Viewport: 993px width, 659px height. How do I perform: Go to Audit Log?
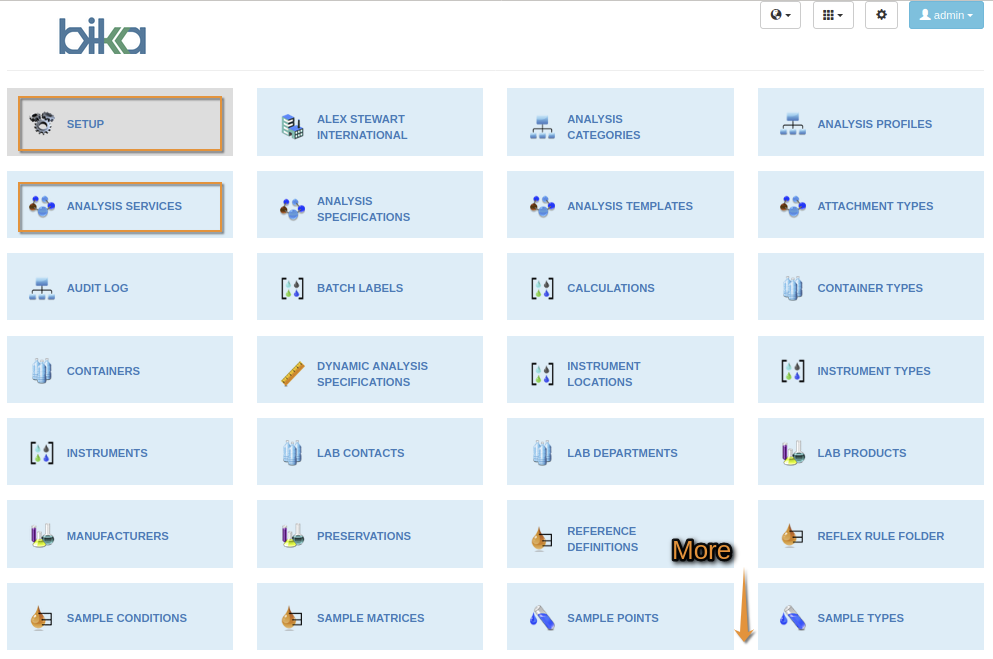(97, 288)
